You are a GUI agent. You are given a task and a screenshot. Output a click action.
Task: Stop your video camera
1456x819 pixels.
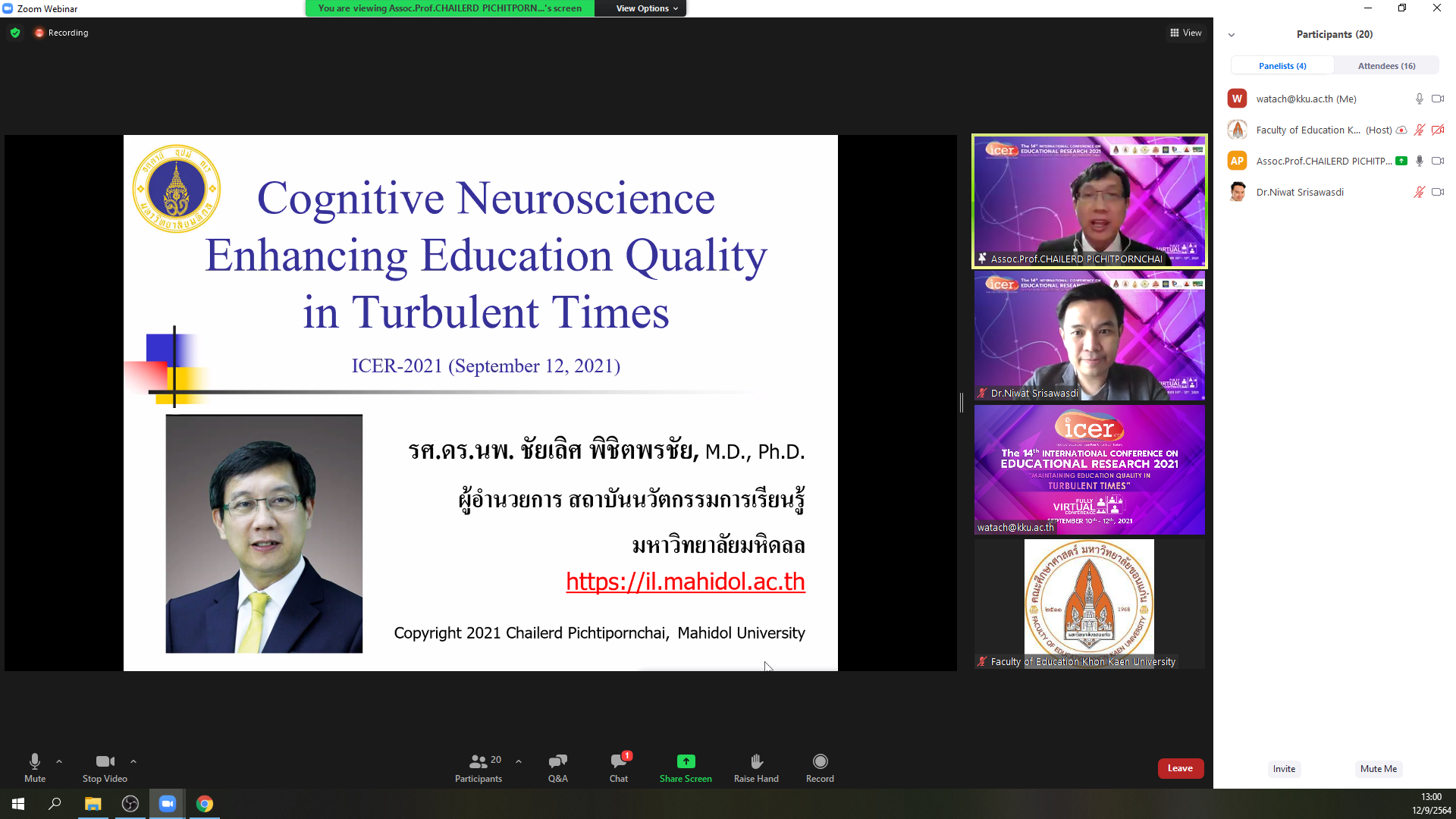[105, 761]
